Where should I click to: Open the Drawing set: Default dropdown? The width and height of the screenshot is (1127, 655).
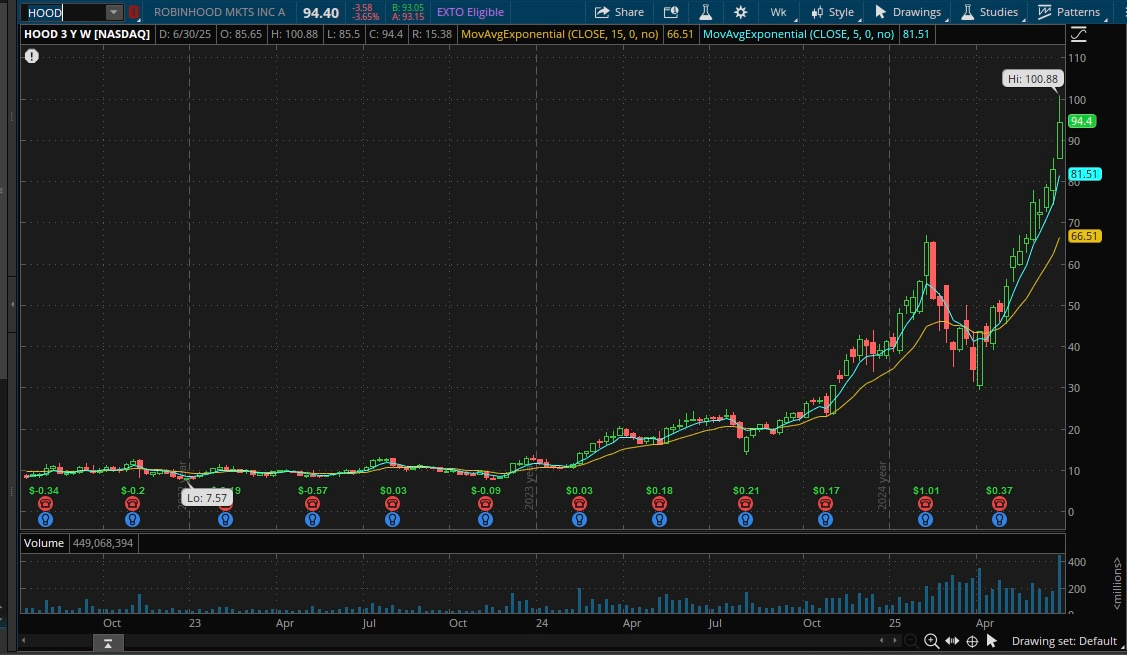pyautogui.click(x=1066, y=641)
